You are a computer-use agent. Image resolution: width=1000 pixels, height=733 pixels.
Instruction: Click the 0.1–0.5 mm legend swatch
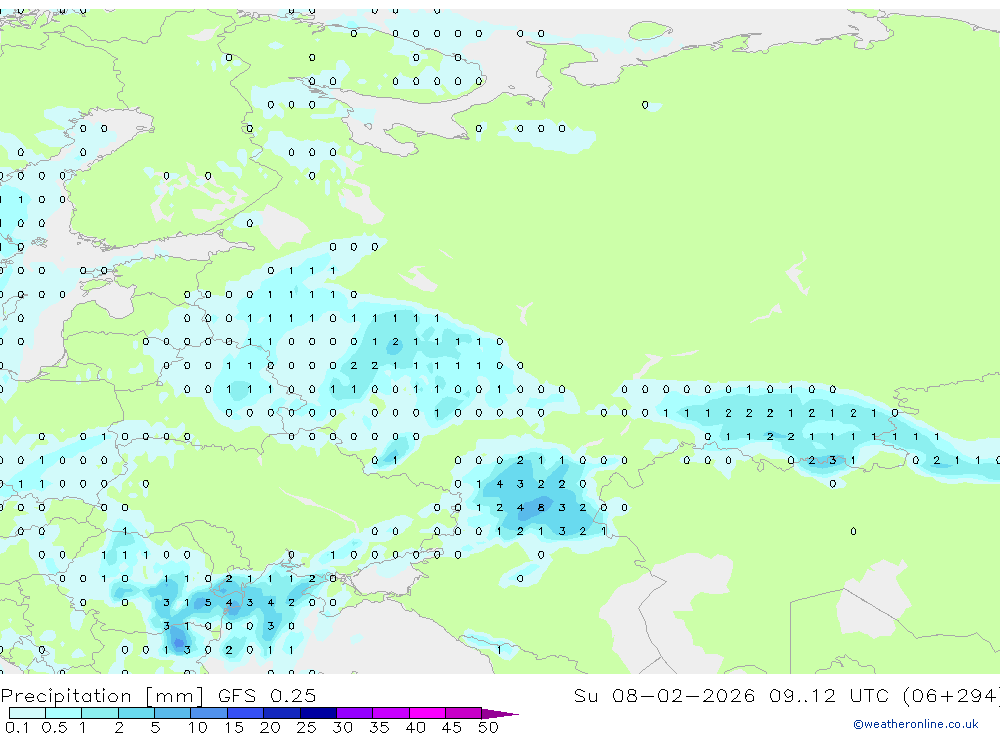(x=27, y=713)
